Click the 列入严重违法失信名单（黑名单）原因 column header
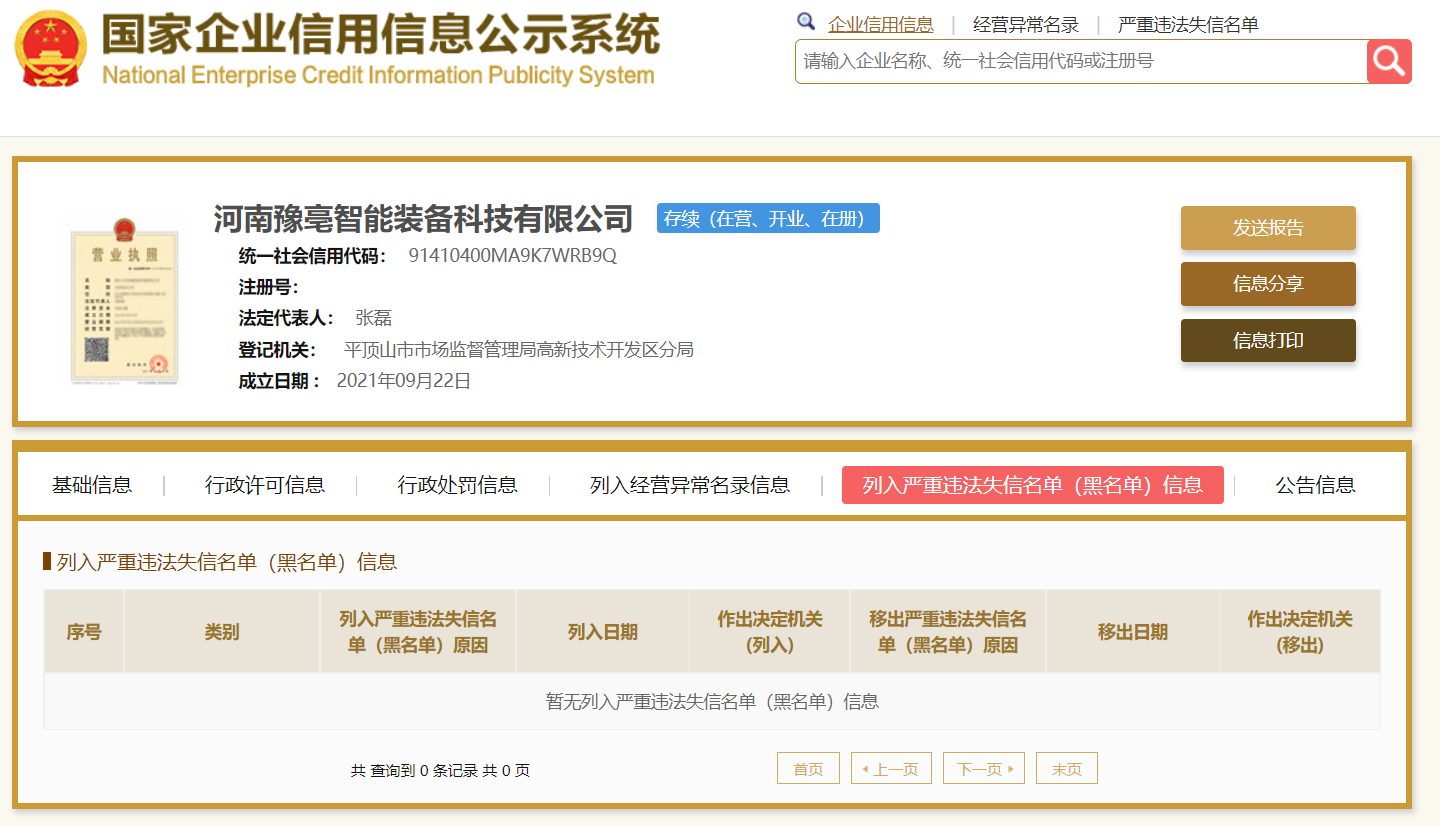Image resolution: width=1440 pixels, height=826 pixels. (x=418, y=631)
